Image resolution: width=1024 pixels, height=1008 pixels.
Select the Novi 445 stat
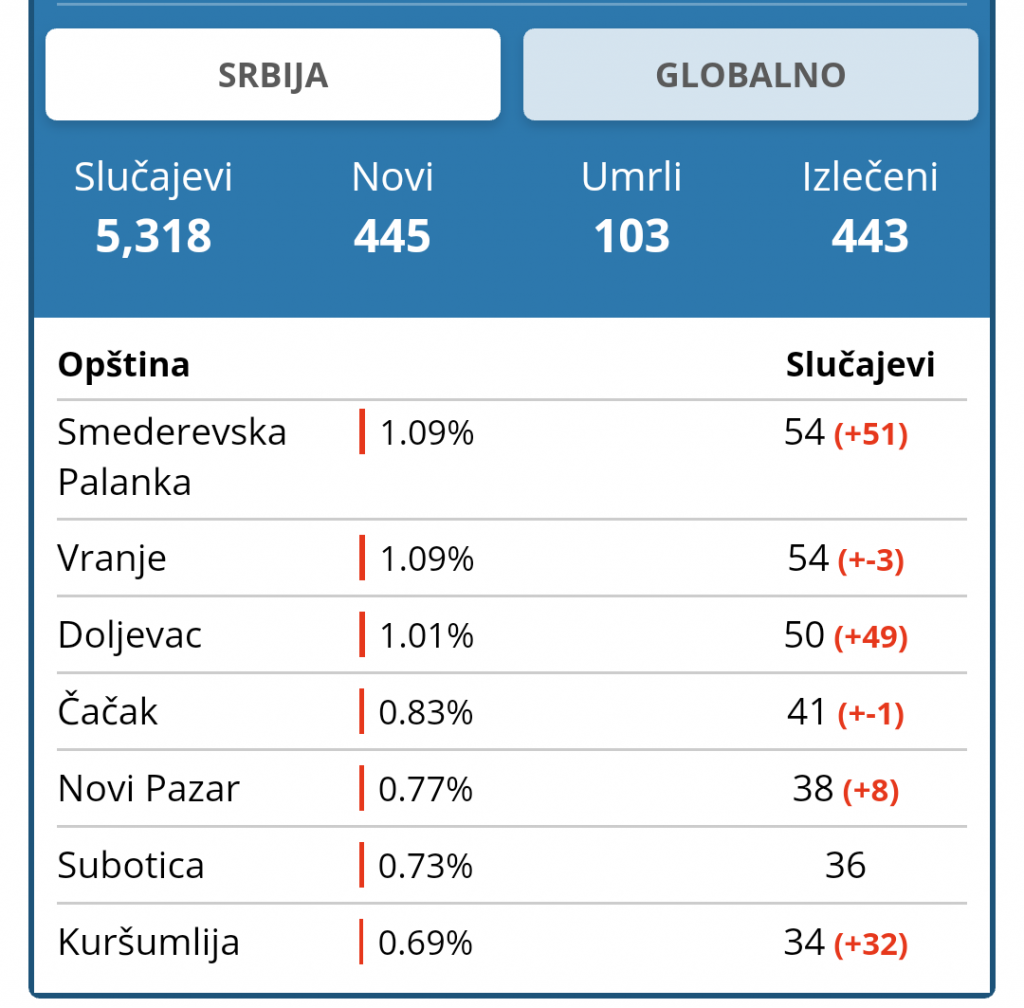coord(392,207)
